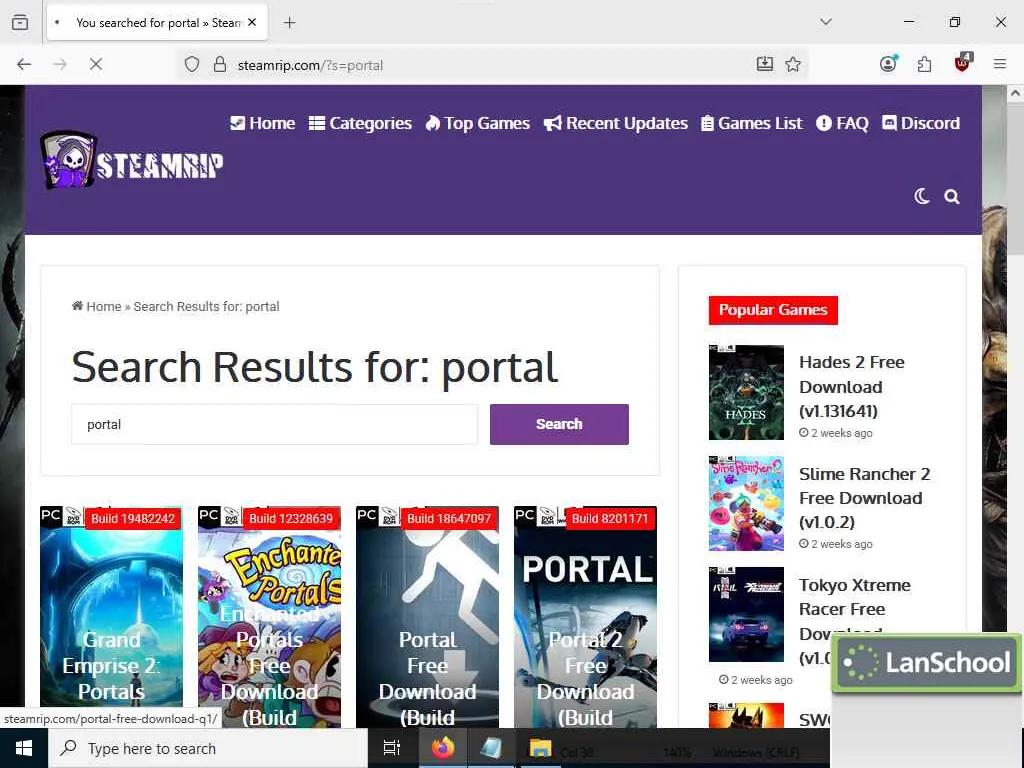Go to Home in site navigation

263,123
